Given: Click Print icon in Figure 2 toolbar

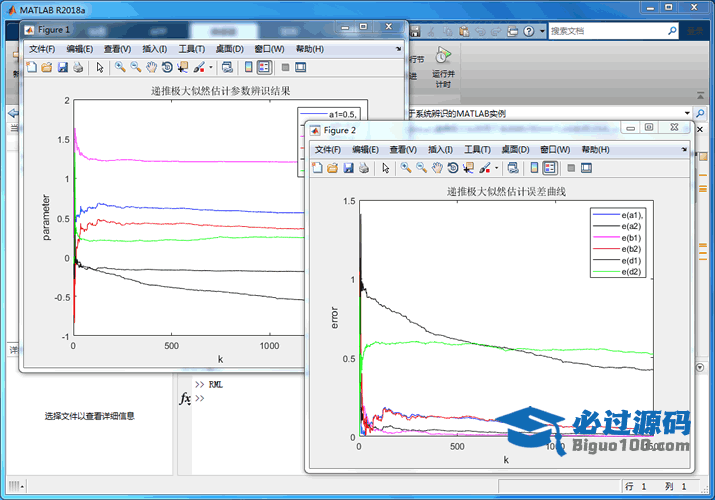Looking at the screenshot, I should pos(364,168).
